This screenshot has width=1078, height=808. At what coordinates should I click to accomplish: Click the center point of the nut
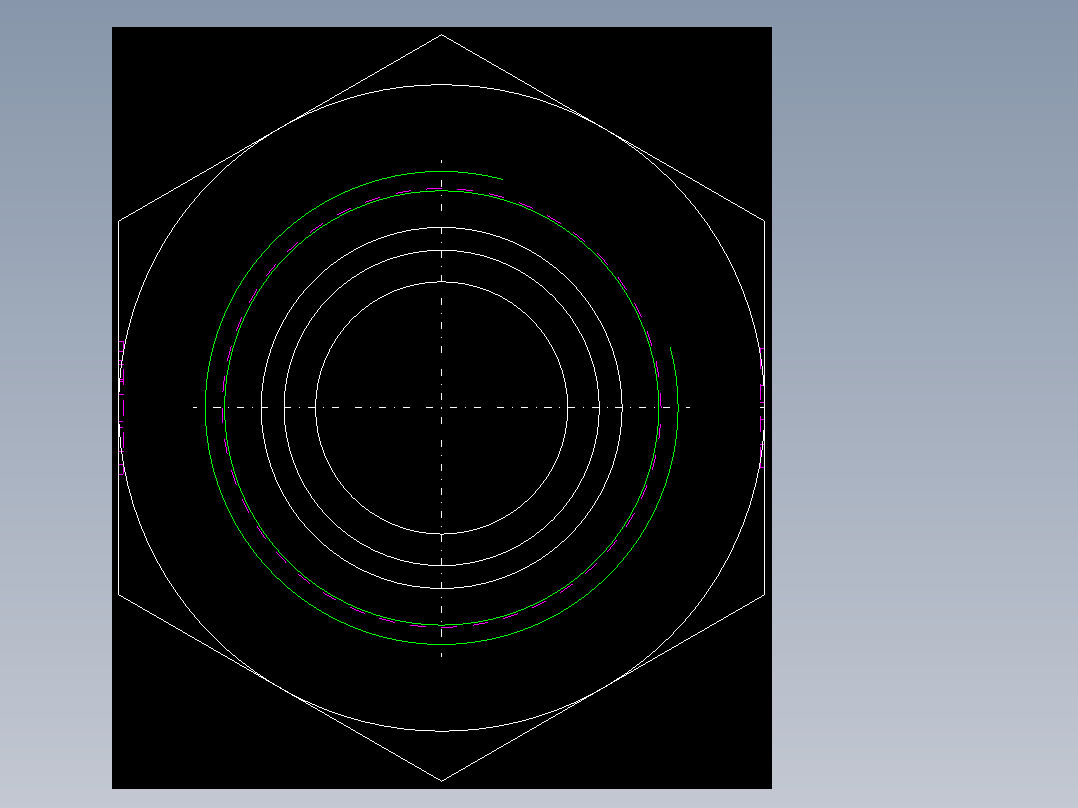pos(443,407)
